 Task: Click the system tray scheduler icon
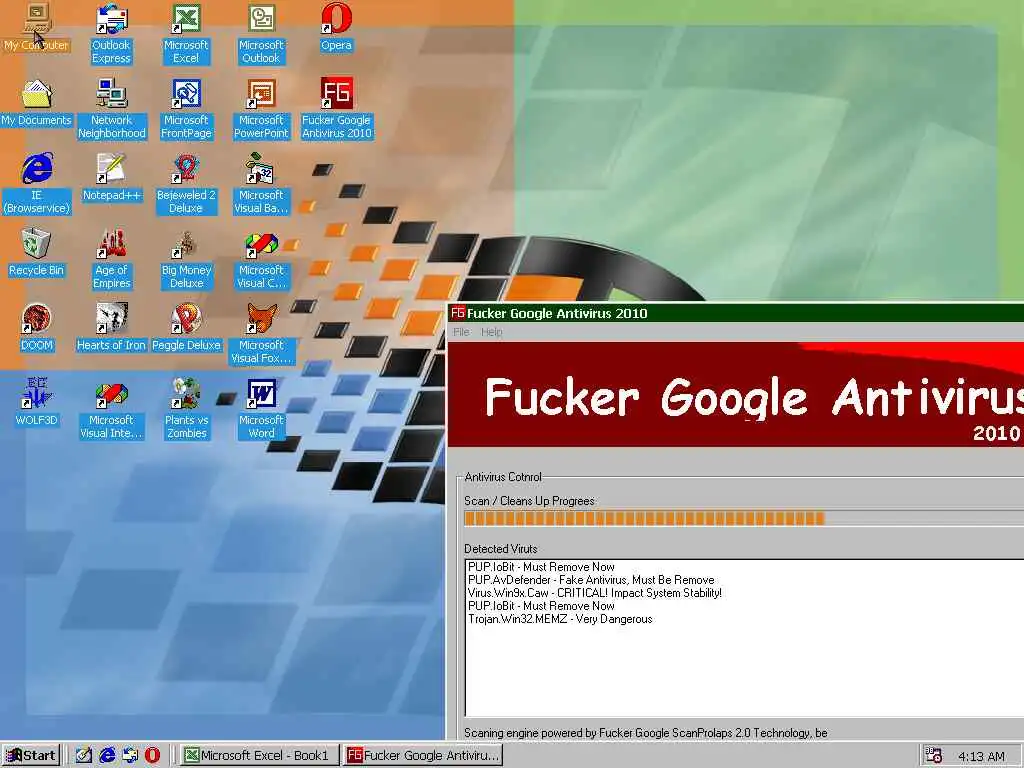(933, 755)
